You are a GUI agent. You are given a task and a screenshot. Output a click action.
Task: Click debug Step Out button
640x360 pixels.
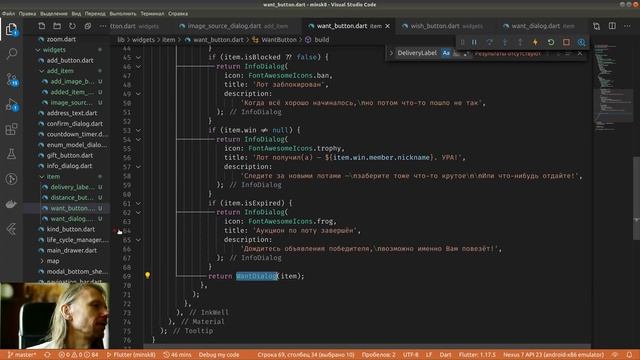point(520,42)
